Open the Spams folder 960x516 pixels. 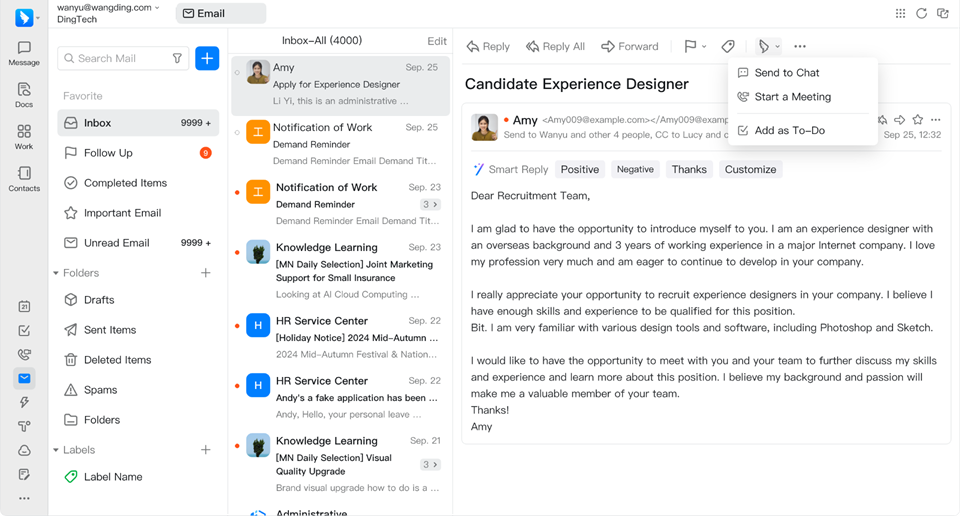[x=138, y=390]
